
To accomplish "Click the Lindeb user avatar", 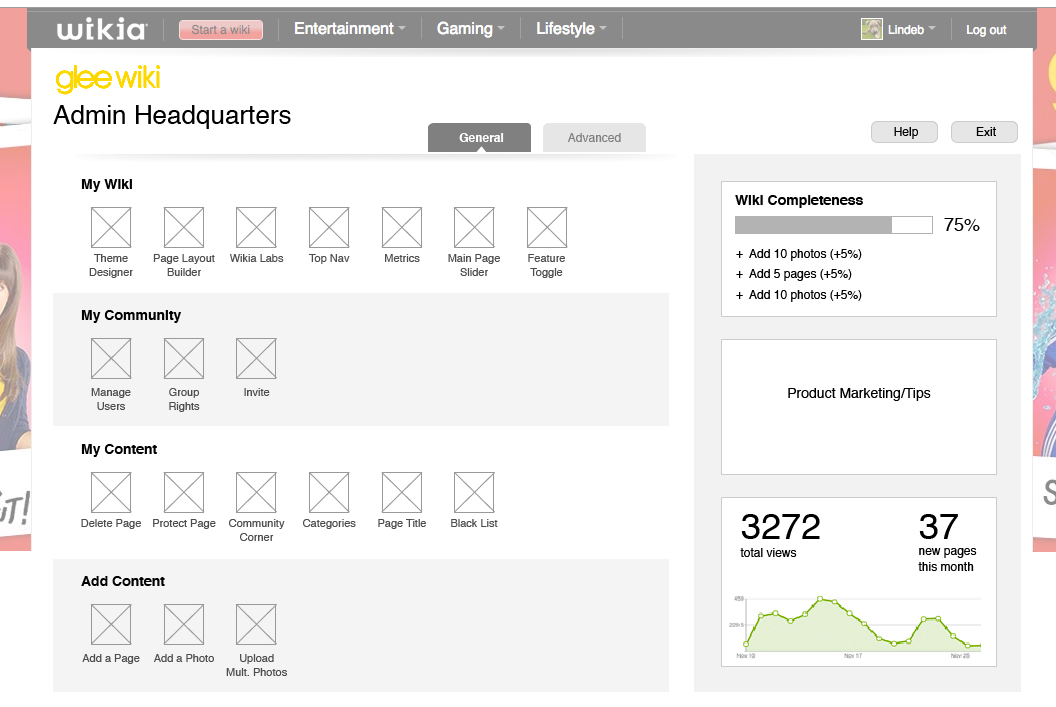I will click(871, 29).
